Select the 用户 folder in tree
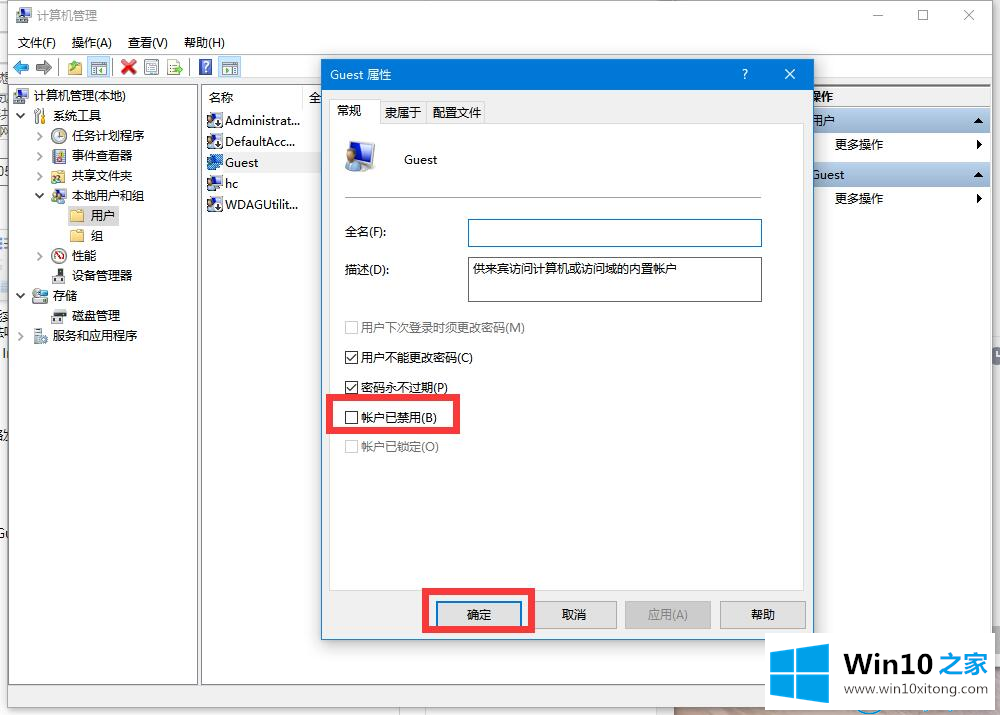The height and width of the screenshot is (715, 1000). pyautogui.click(x=93, y=216)
